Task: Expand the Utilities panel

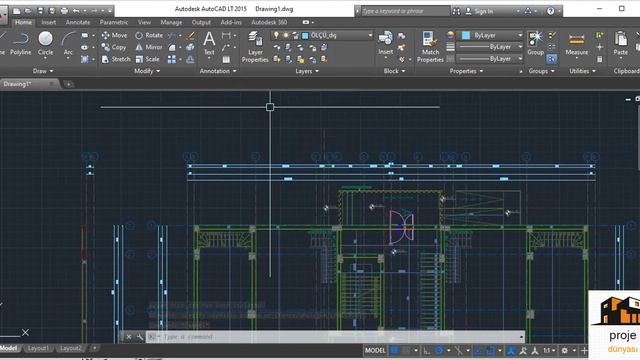Action: coord(582,71)
